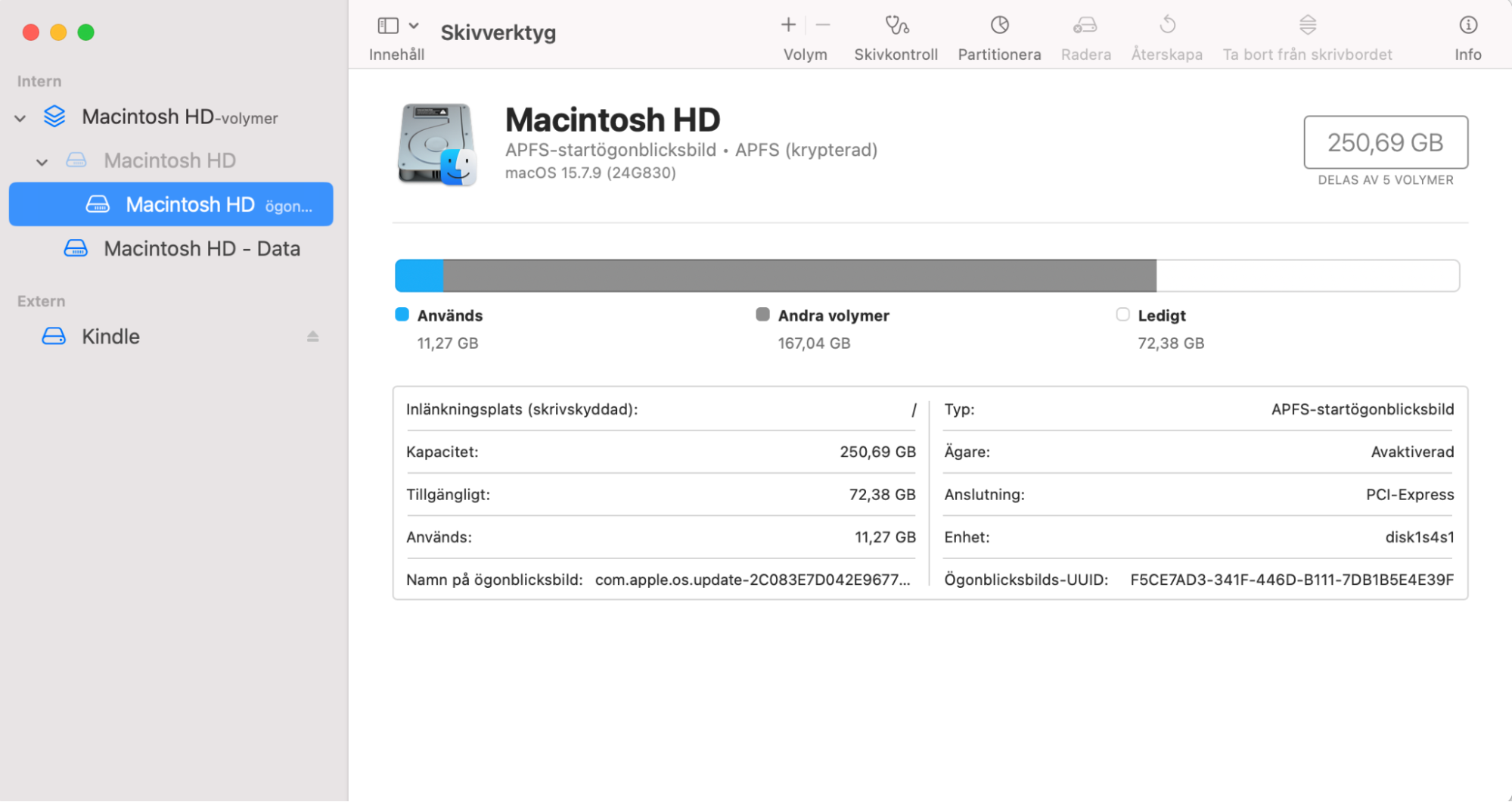
Task: Select Macintosh HD ögon... snapshot row
Action: click(171, 204)
